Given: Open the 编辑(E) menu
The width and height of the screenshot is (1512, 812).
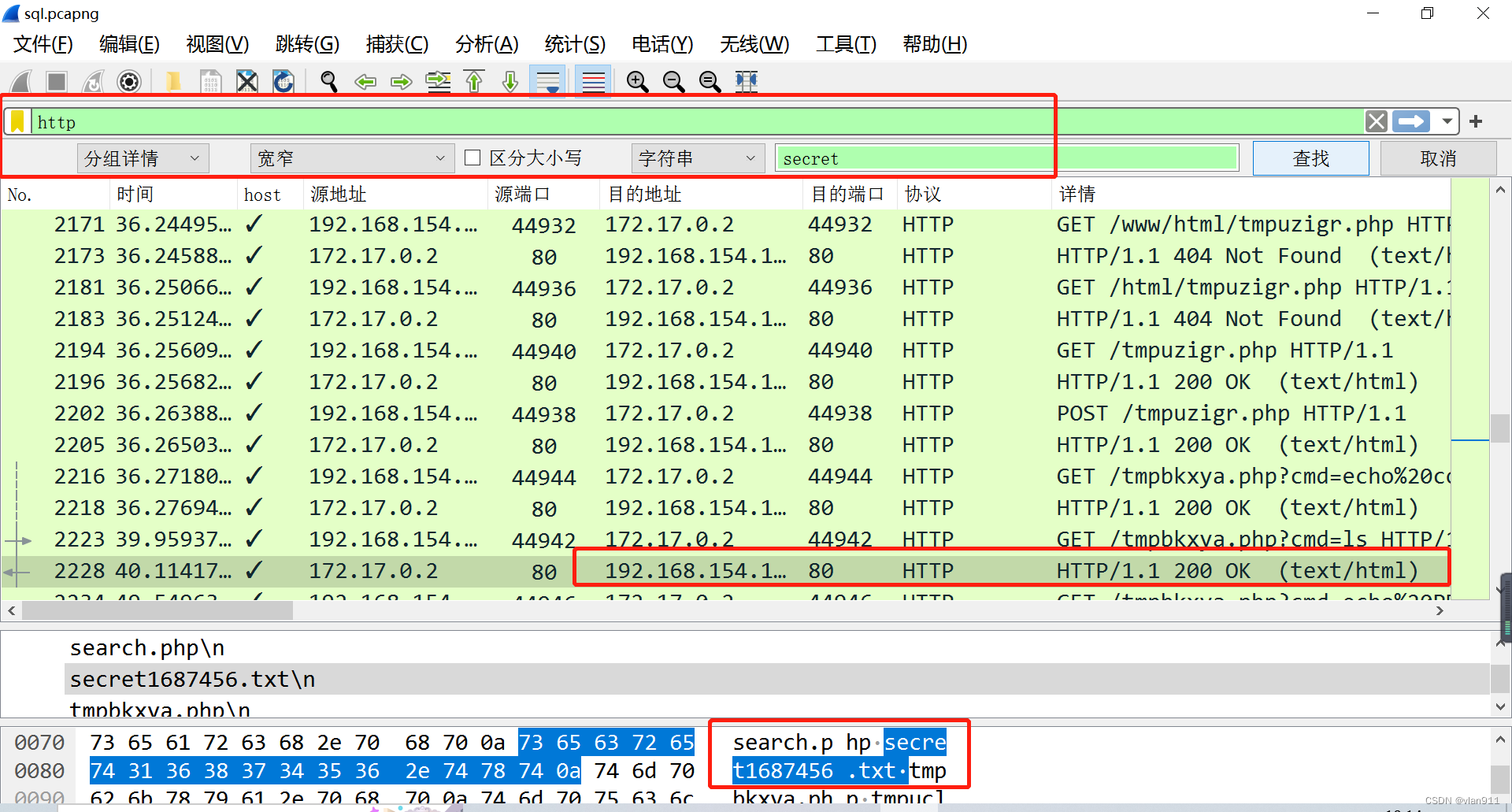Looking at the screenshot, I should pos(129,44).
